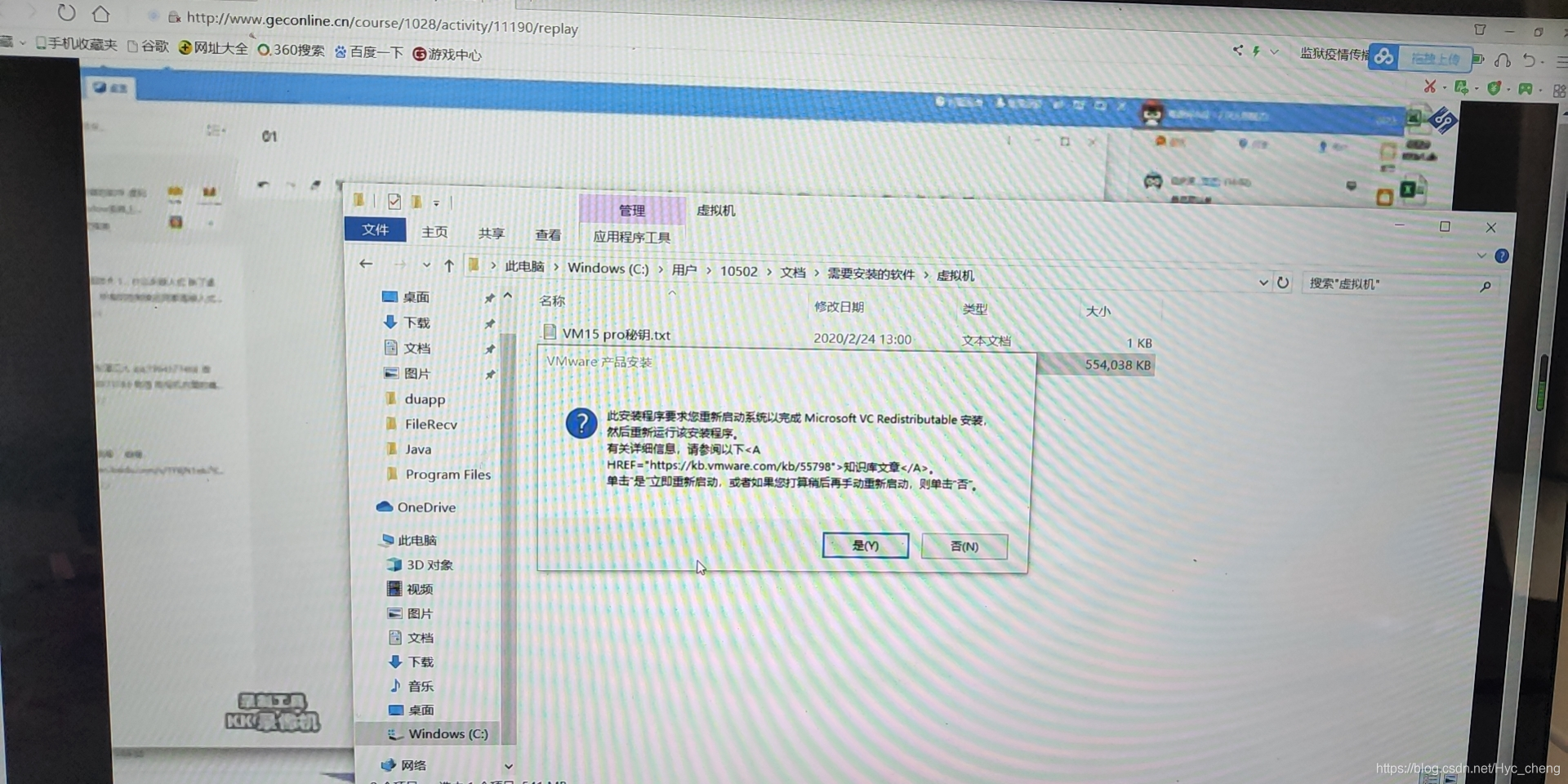Select 此电脑 in navigation pane
1568x784 pixels.
click(416, 540)
